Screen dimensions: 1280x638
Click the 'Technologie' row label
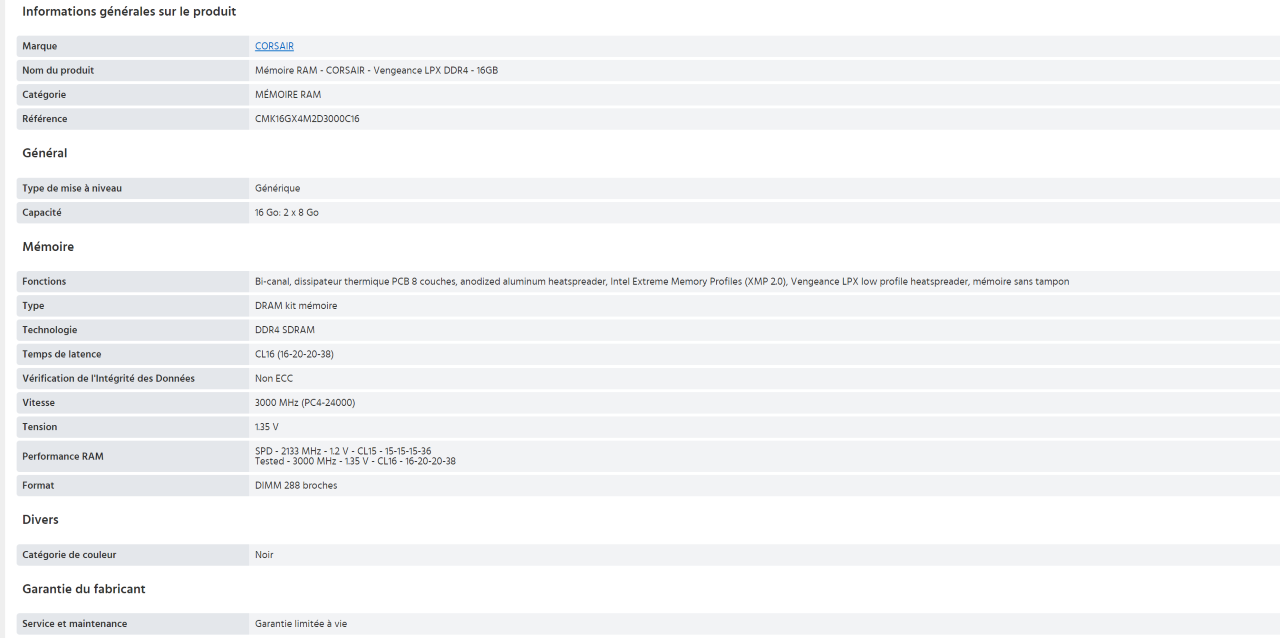(x=50, y=329)
